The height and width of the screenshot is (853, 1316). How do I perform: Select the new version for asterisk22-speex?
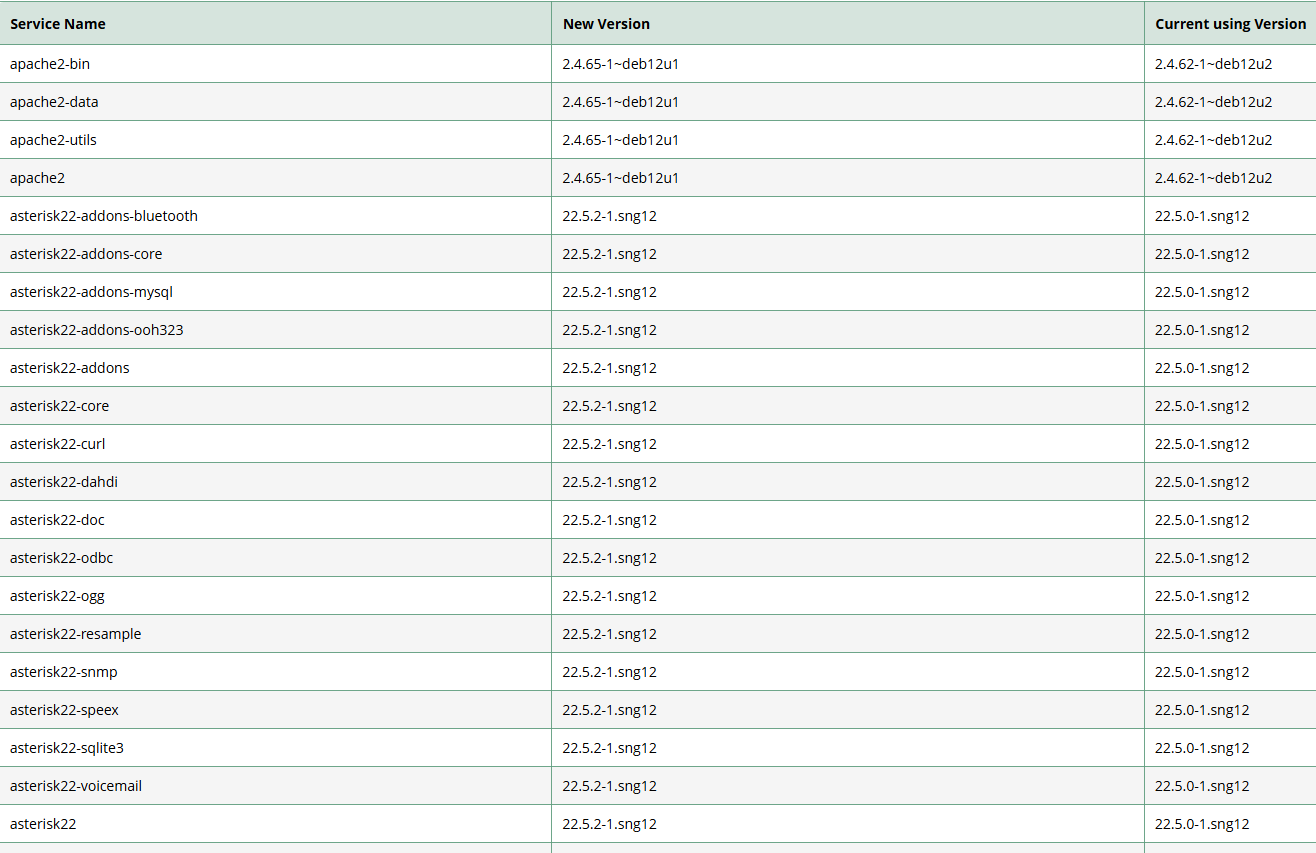click(609, 710)
